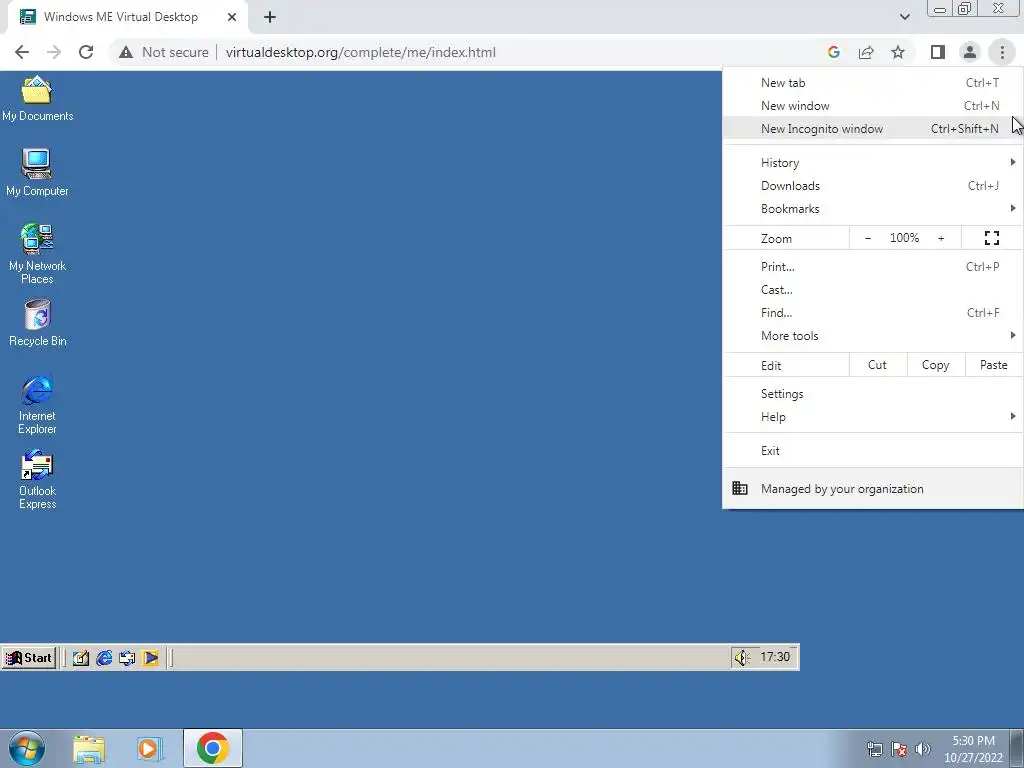Reload the page with refresh icon
Viewport: 1024px width, 768px height.
(86, 52)
